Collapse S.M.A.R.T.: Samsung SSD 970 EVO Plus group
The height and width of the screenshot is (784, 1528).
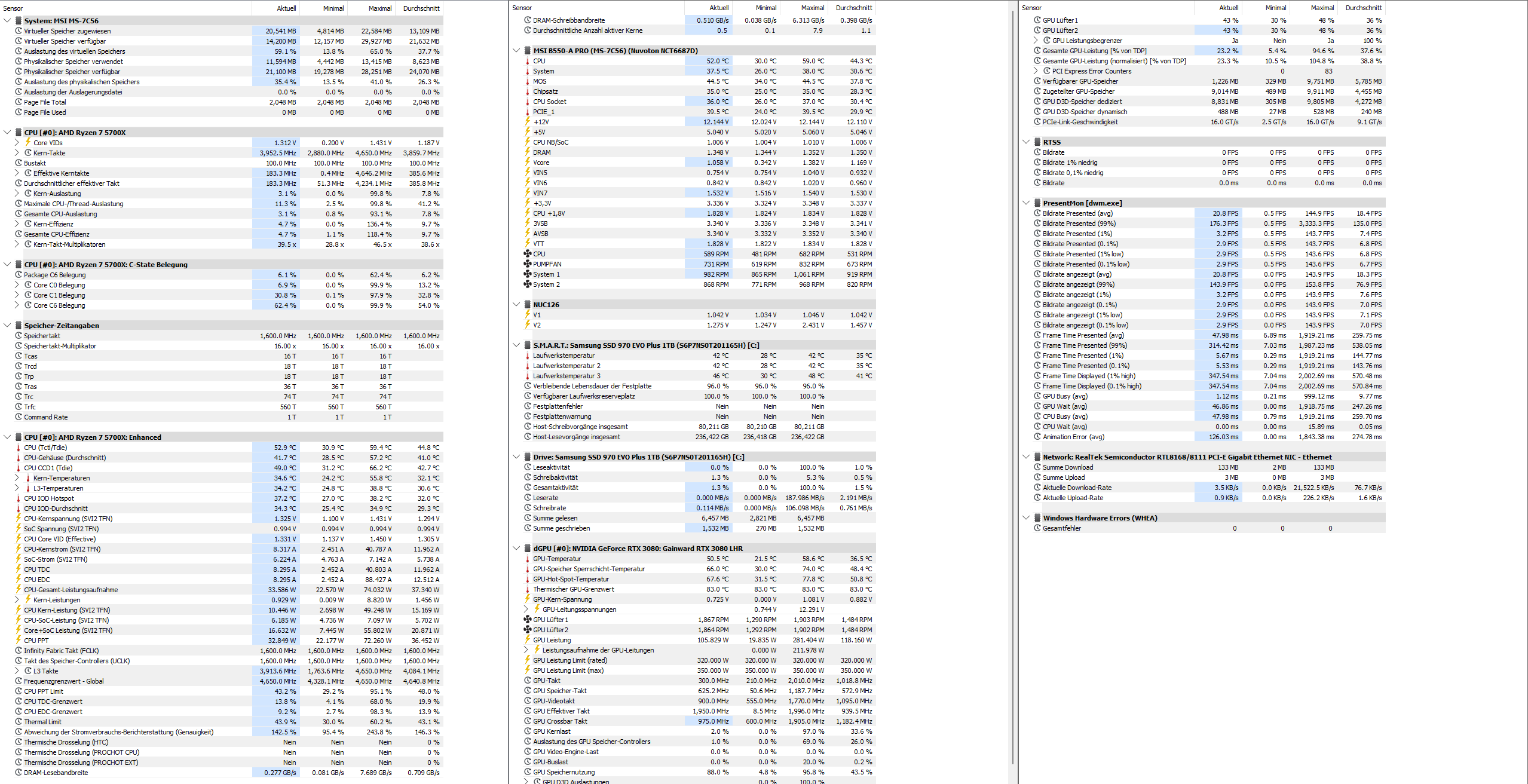tap(516, 345)
